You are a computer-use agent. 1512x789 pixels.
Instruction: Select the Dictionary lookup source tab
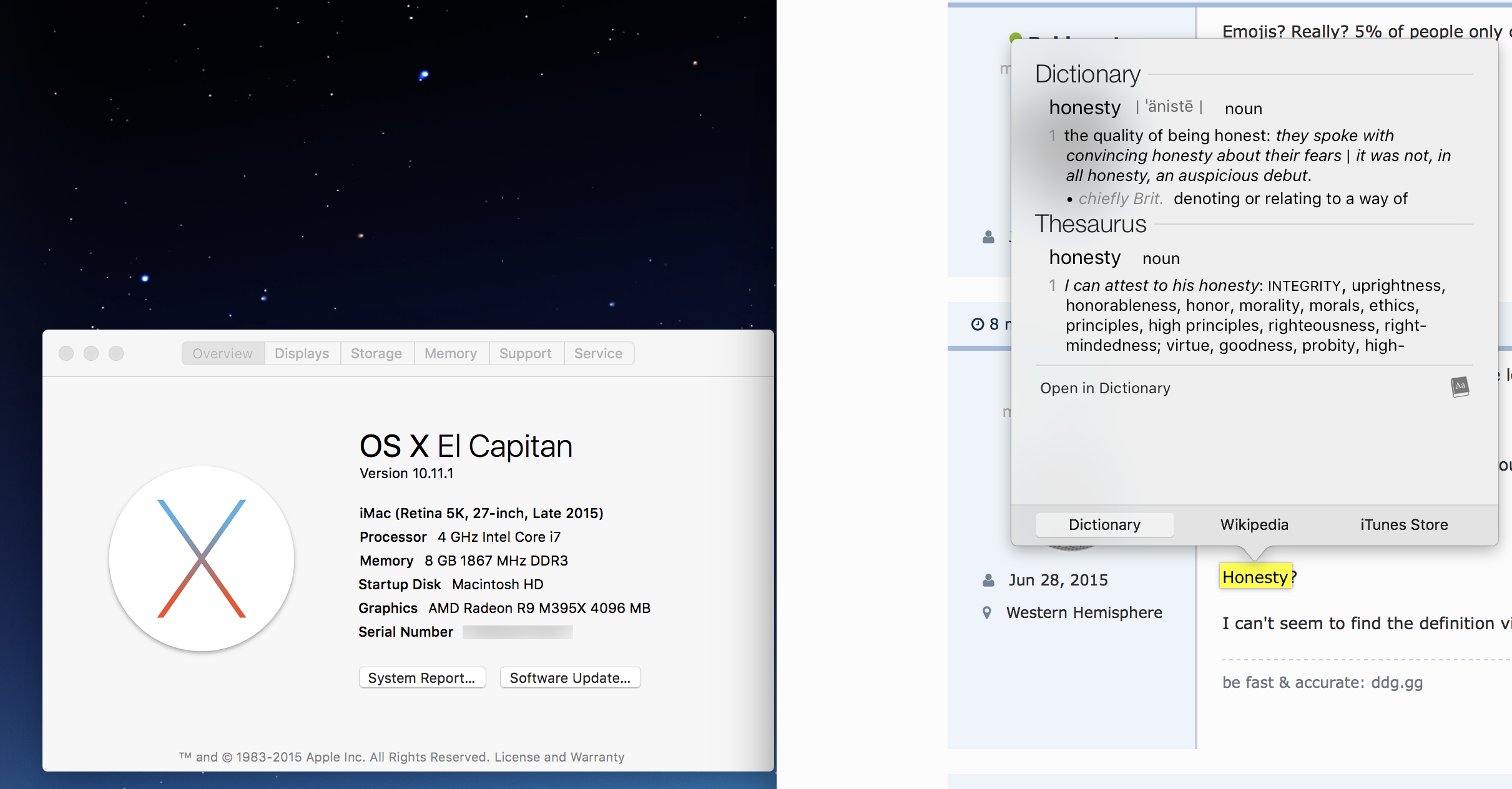(1104, 524)
